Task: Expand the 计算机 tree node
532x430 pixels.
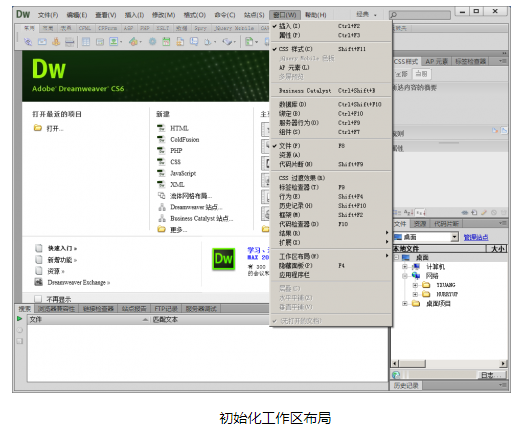Action: (x=405, y=267)
